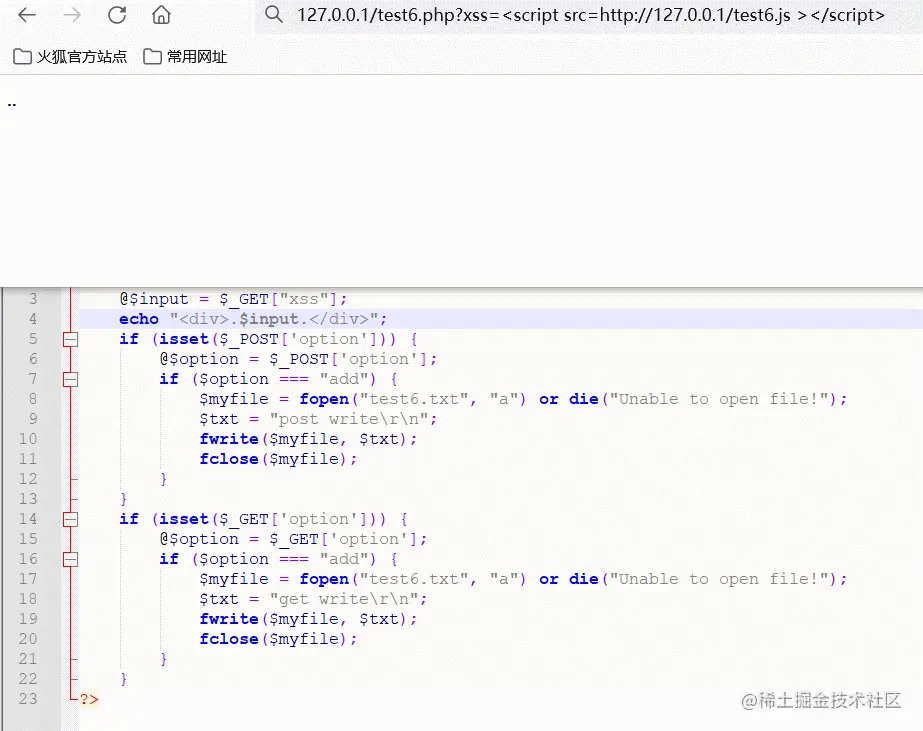Click the closing ?> PHP tag
This screenshot has width=923, height=731.
point(89,699)
